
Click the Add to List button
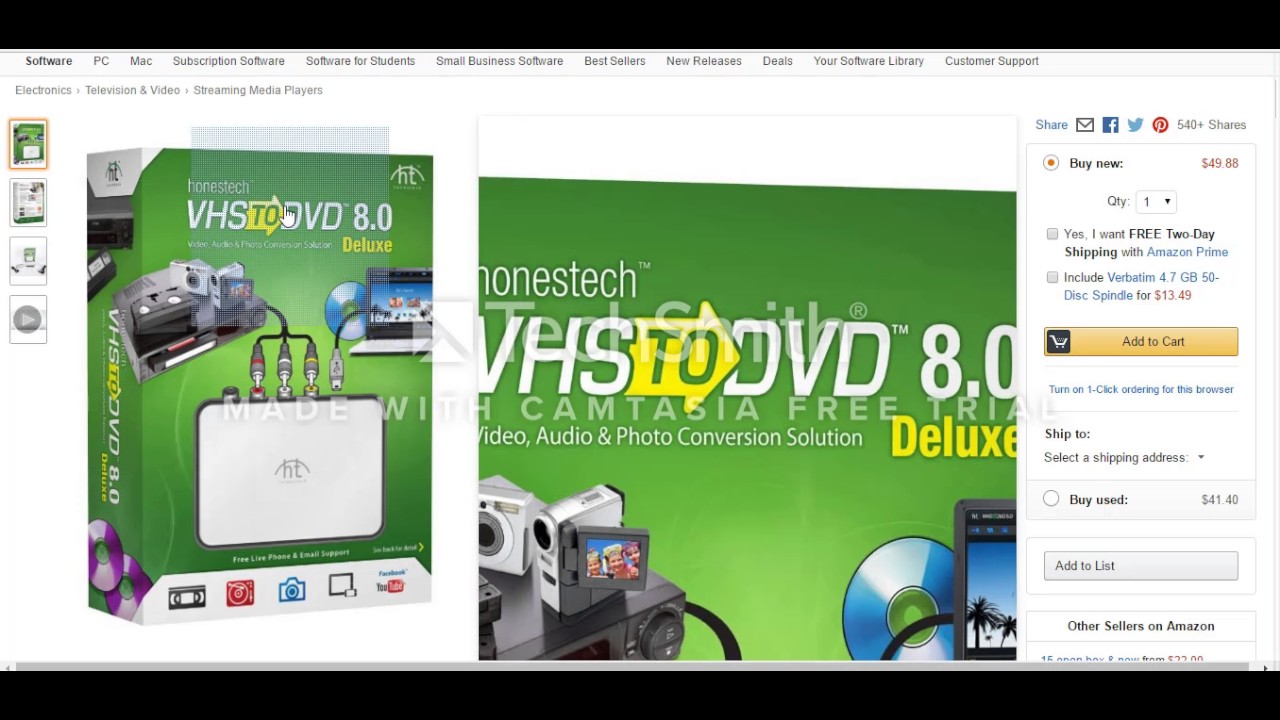1141,566
